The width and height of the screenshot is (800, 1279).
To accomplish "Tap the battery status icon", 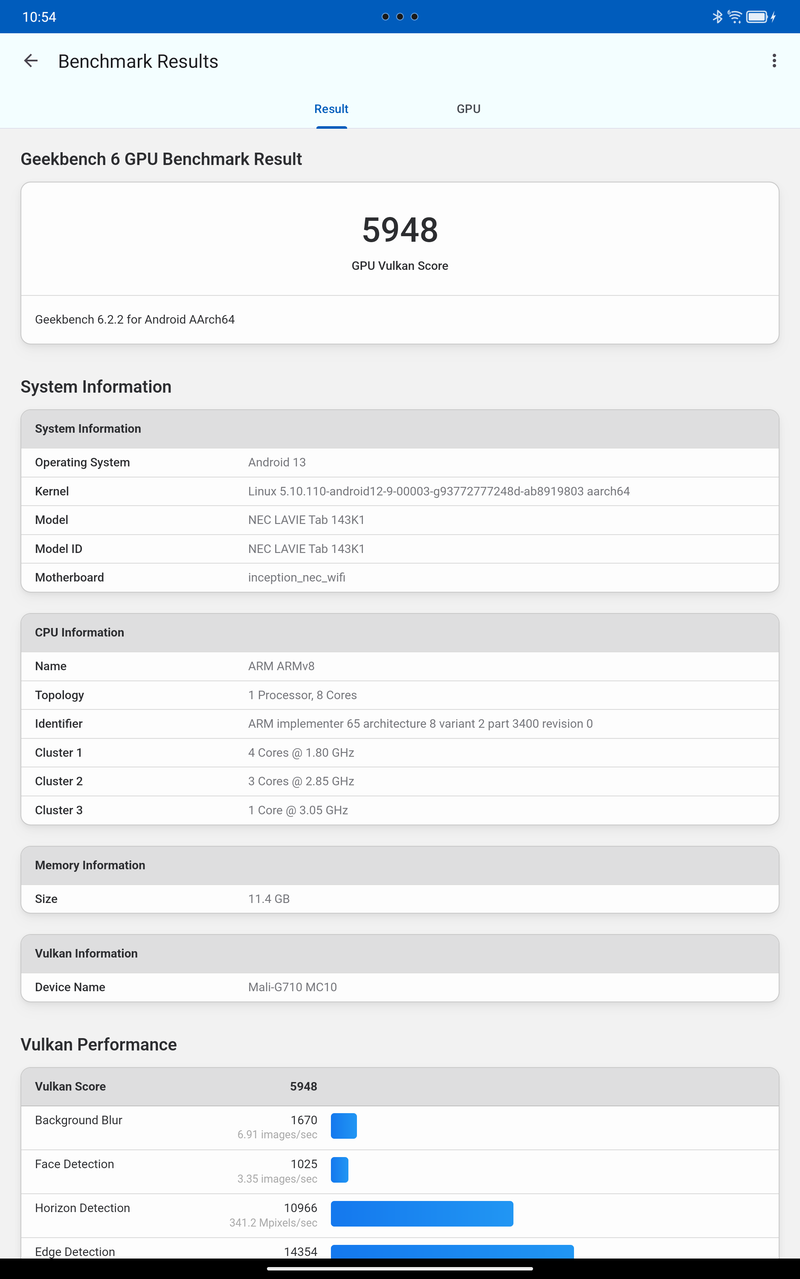I will [758, 17].
